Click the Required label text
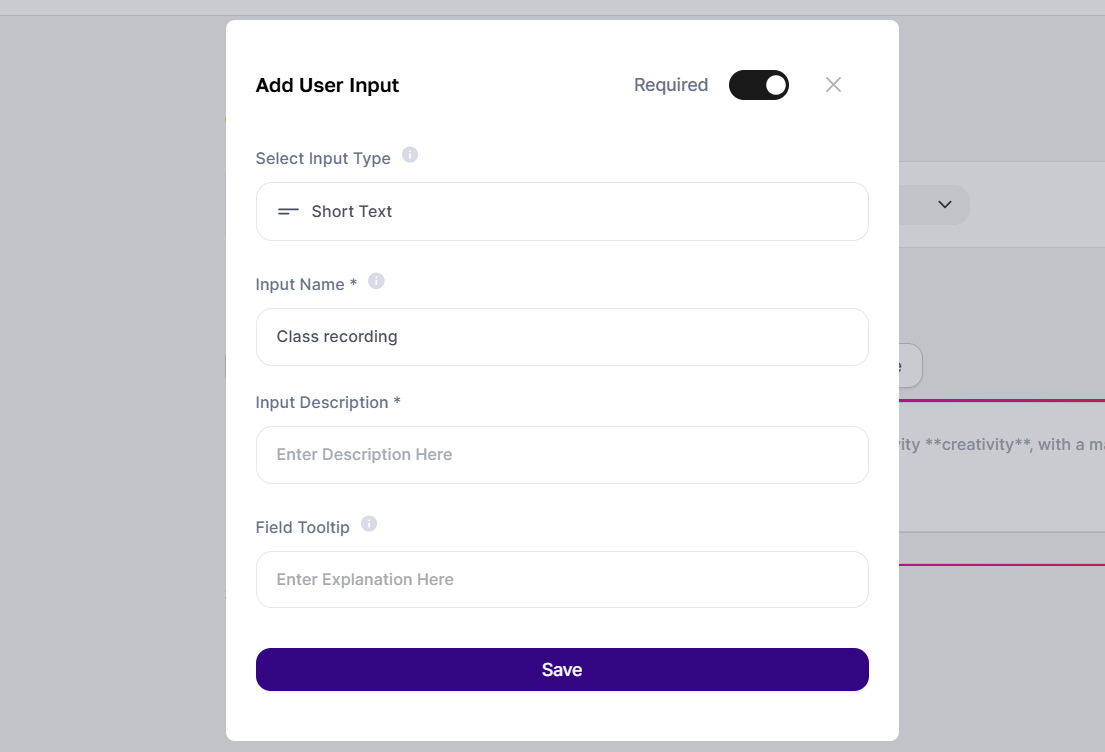Screen dimensions: 1105x752 click(x=671, y=85)
